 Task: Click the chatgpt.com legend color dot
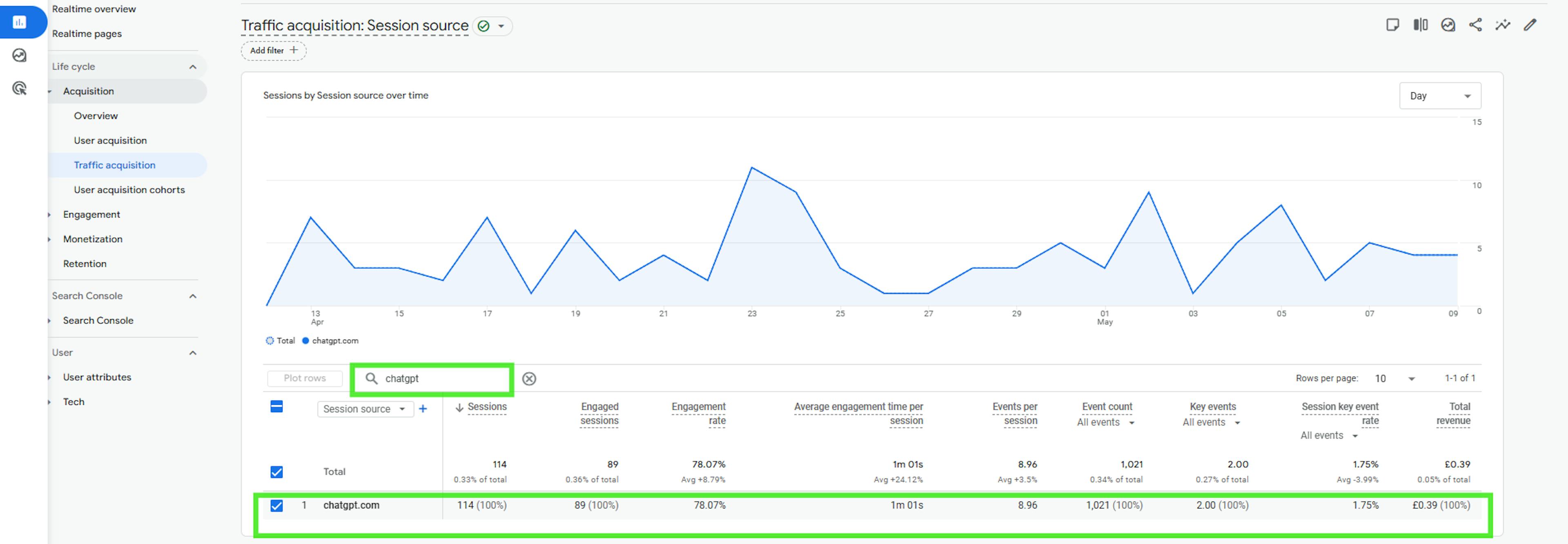click(x=305, y=341)
